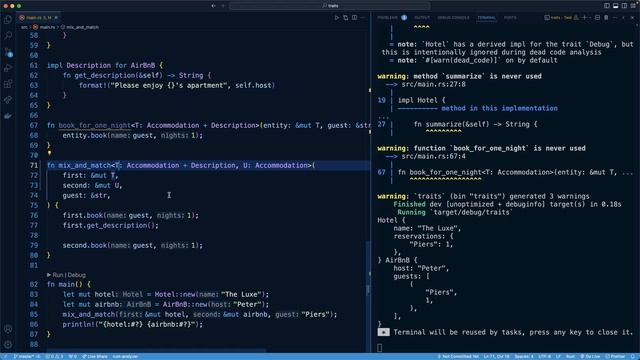
Task: Switch to the Output tab
Action: click(x=422, y=18)
